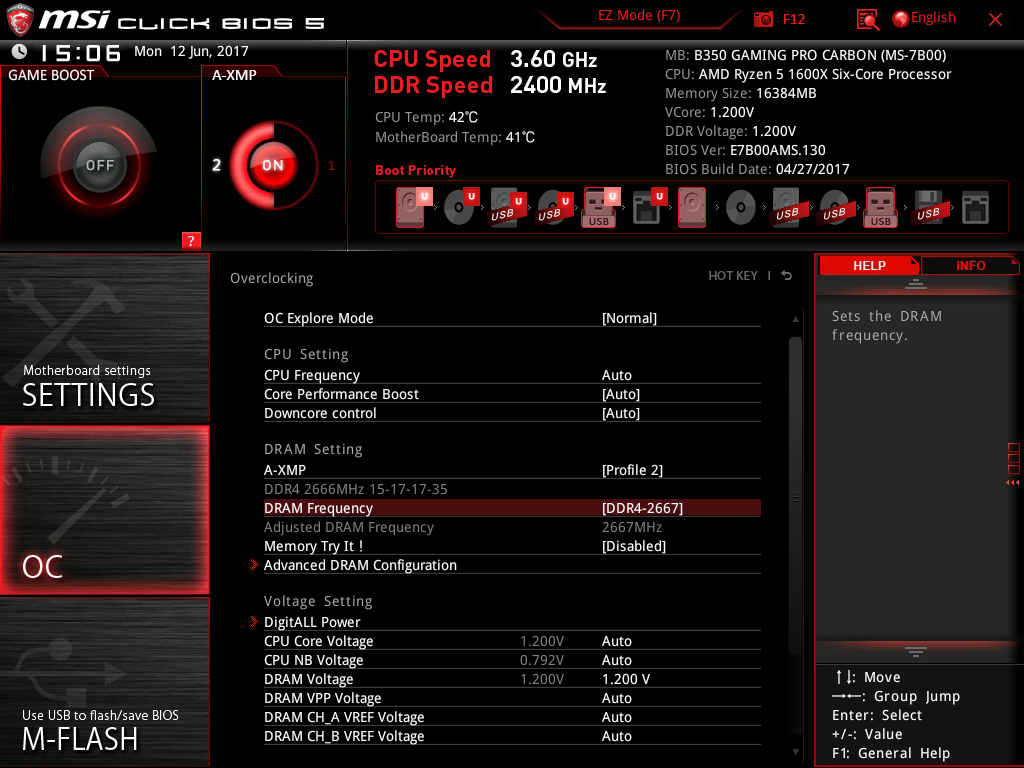Choose A-XMP profile number 2
Image resolution: width=1024 pixels, height=768 pixels.
tap(217, 165)
